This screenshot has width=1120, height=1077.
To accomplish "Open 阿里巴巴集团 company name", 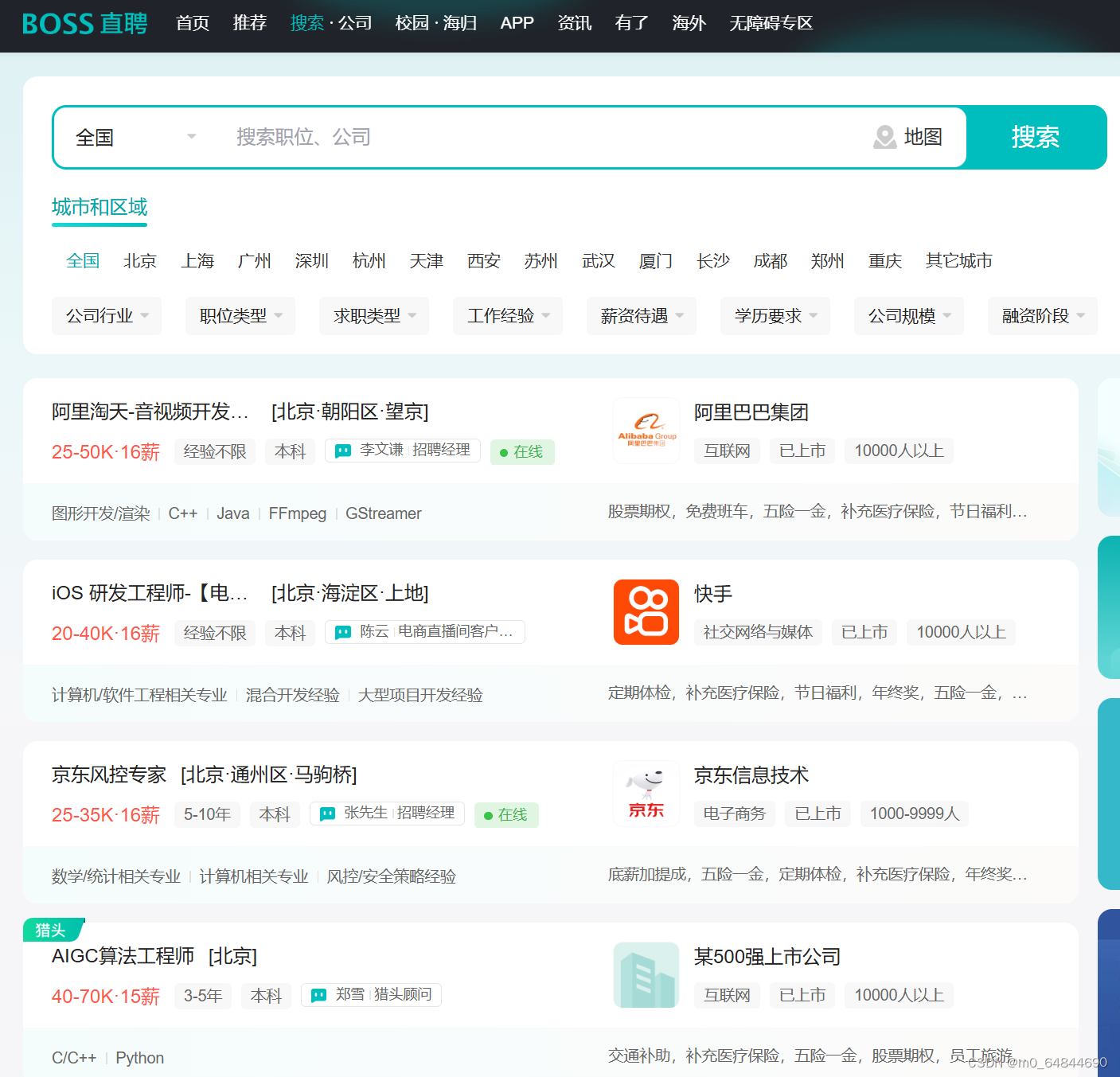I will (x=751, y=412).
